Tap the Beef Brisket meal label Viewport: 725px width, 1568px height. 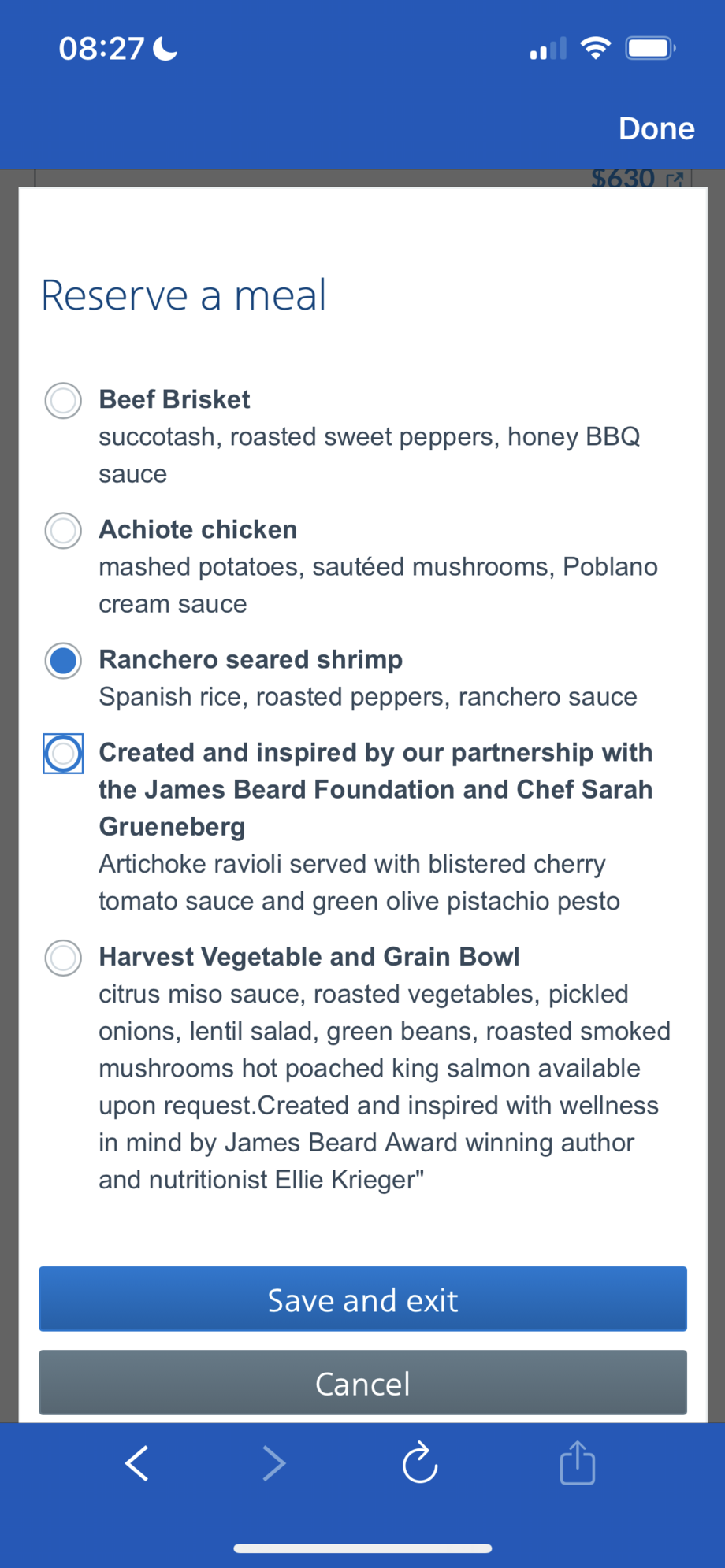coord(174,399)
